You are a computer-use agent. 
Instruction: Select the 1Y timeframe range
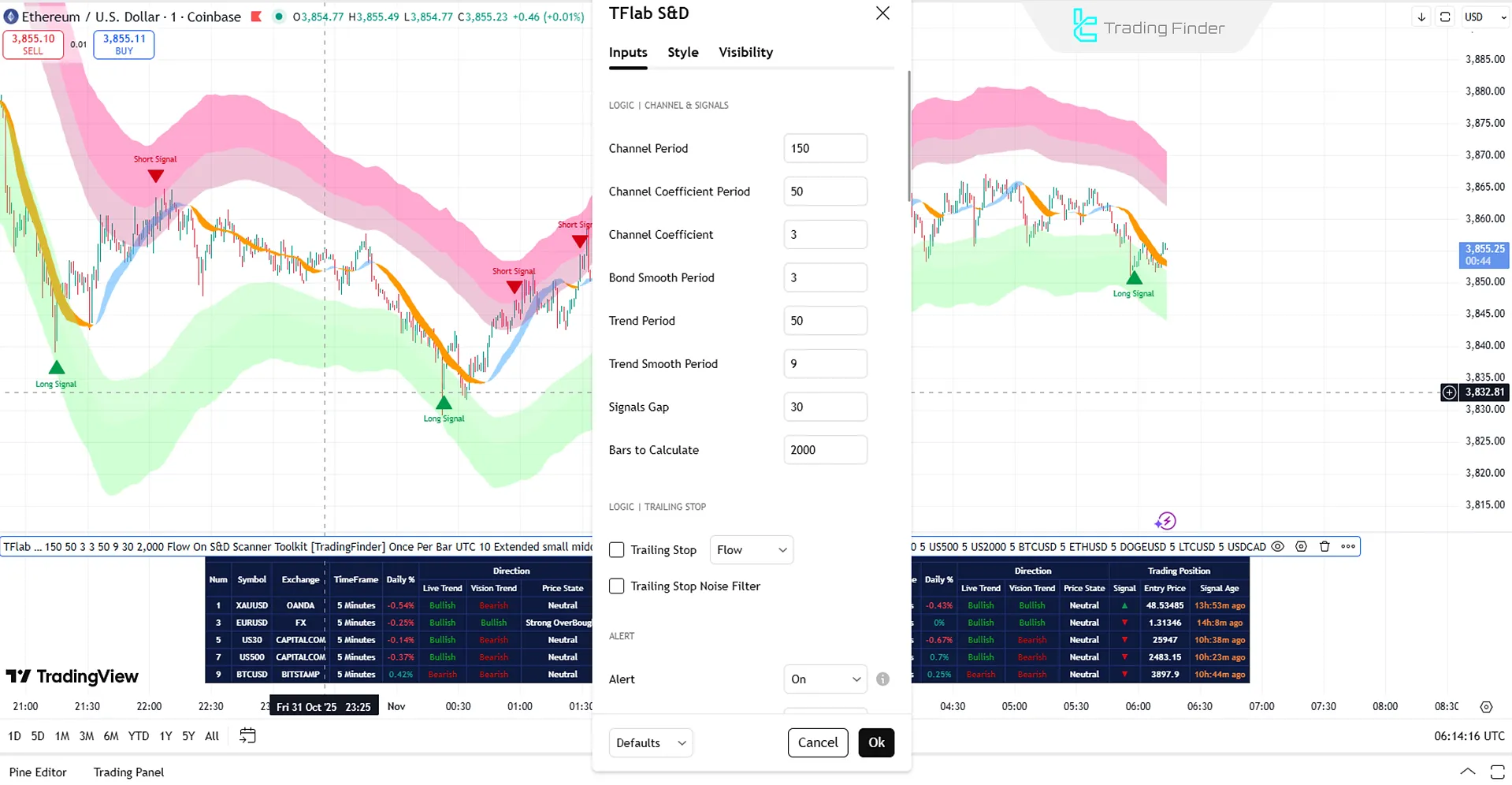(165, 735)
